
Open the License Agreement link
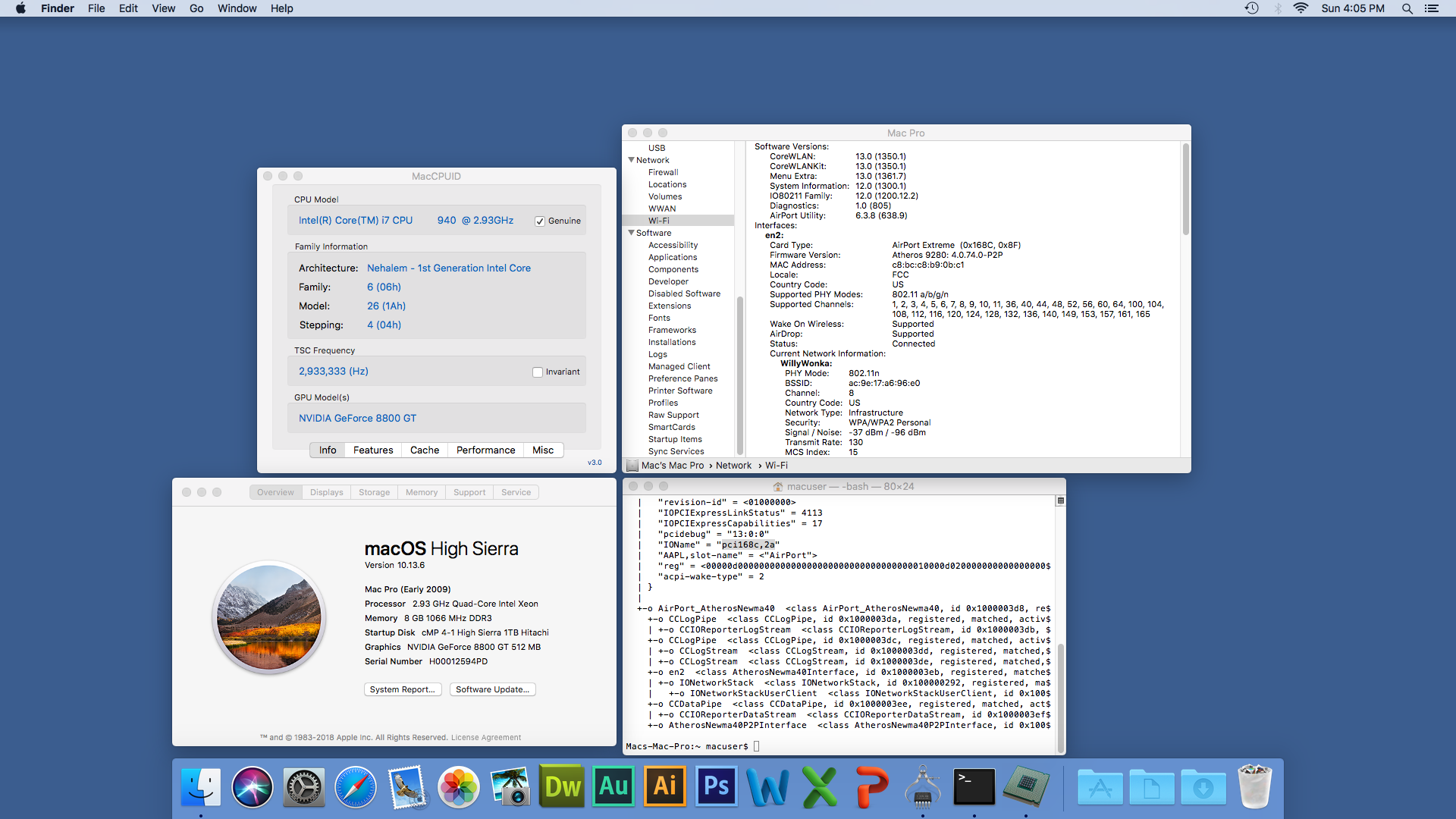click(486, 737)
